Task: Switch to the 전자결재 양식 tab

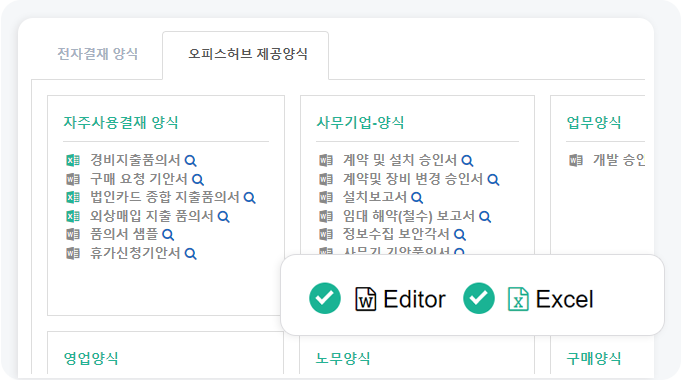Action: (x=98, y=54)
